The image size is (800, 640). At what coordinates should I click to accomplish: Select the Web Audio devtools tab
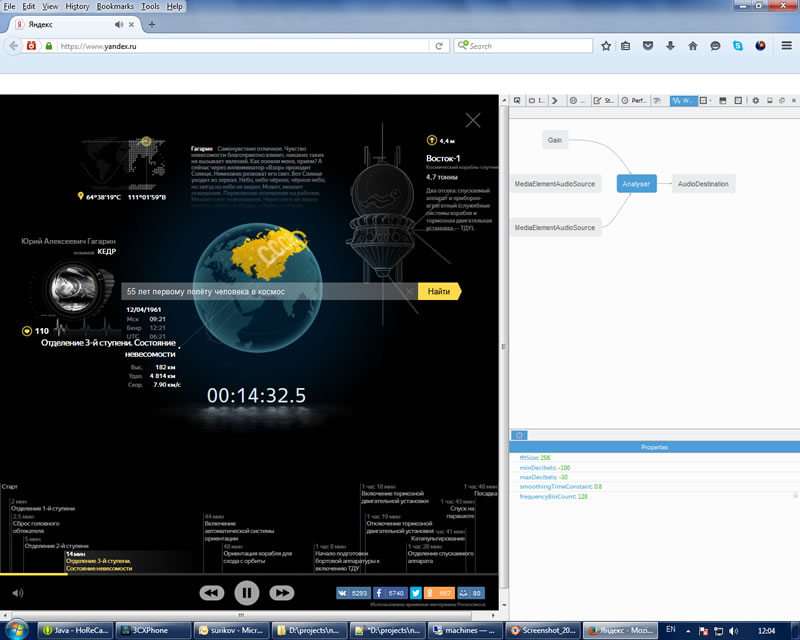(x=684, y=101)
